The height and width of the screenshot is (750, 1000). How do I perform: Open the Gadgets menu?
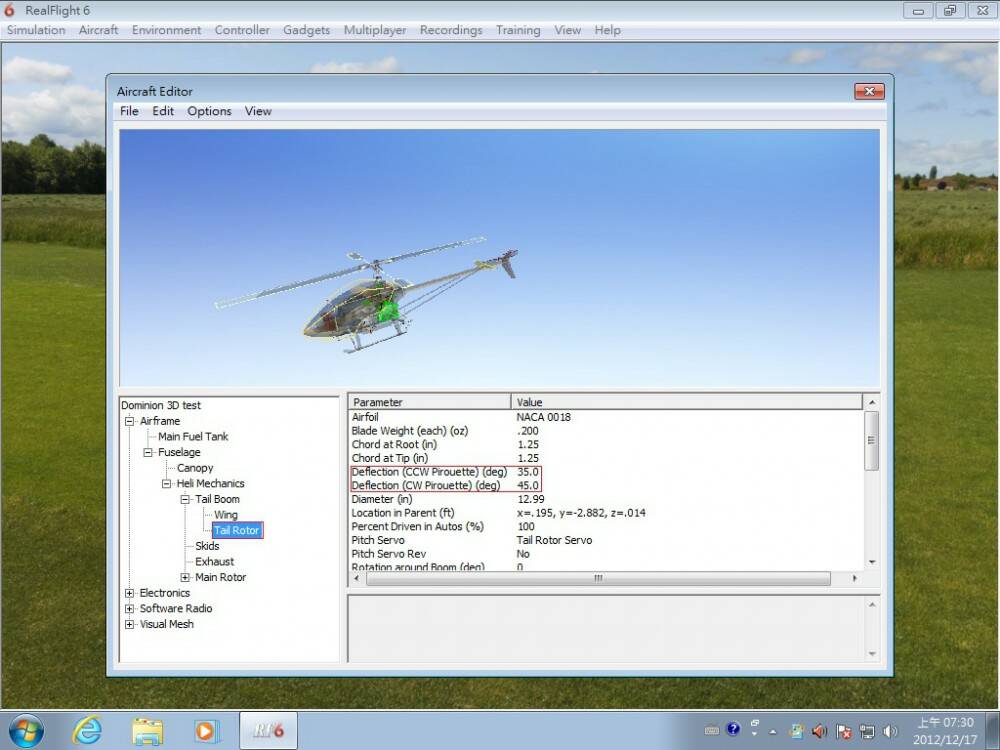tap(306, 30)
